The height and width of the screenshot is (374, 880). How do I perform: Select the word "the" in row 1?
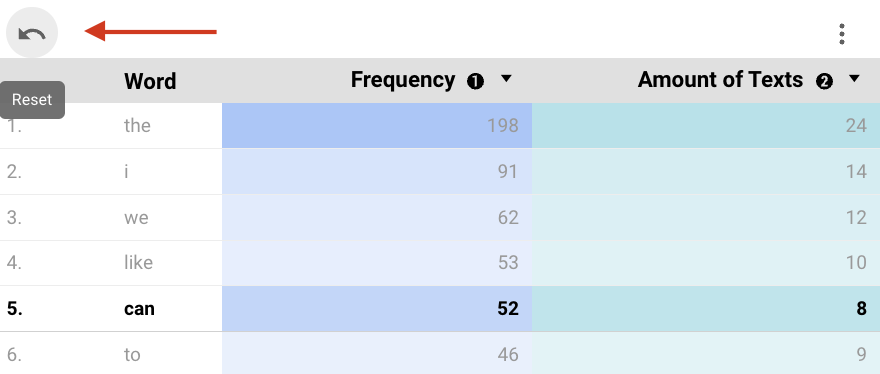pos(137,125)
